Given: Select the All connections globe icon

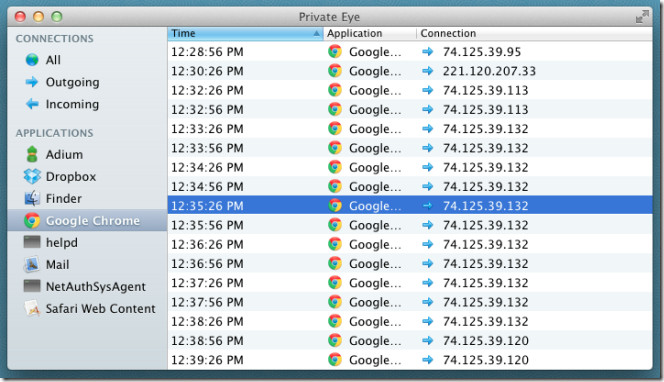Looking at the screenshot, I should [32, 60].
